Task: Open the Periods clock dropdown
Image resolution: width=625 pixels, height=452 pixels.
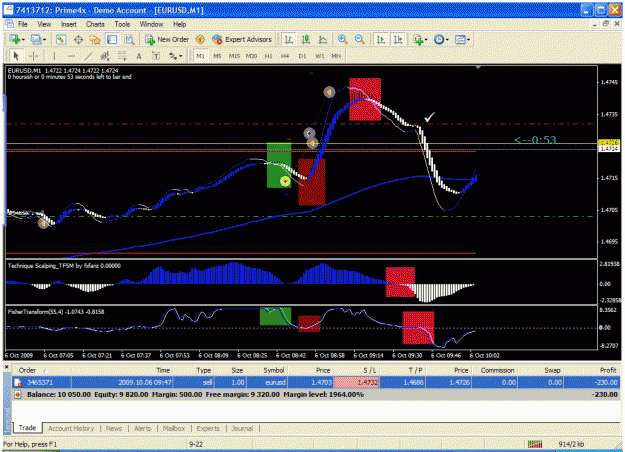Action: click(441, 39)
